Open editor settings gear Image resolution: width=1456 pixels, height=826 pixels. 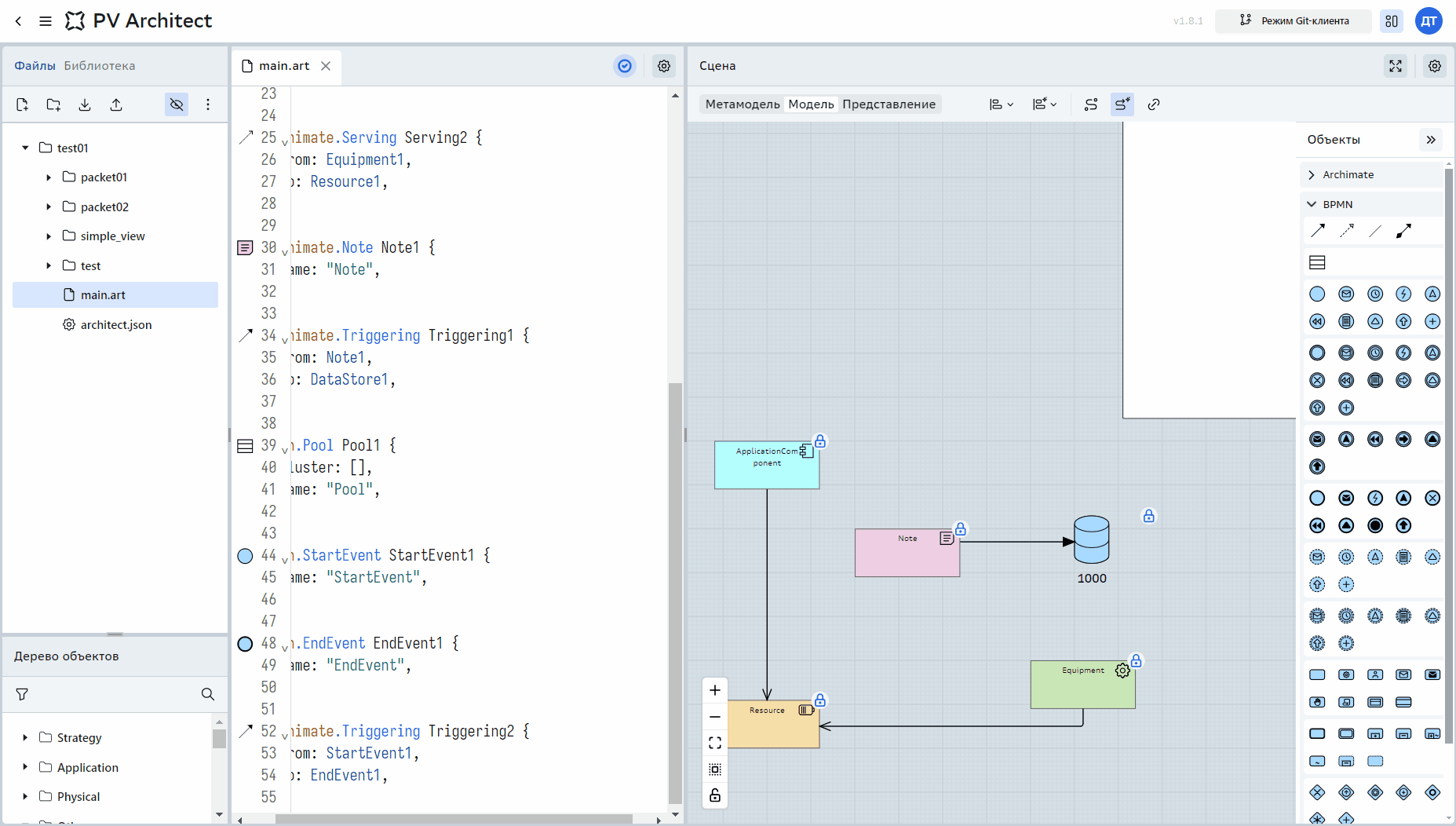(x=664, y=66)
